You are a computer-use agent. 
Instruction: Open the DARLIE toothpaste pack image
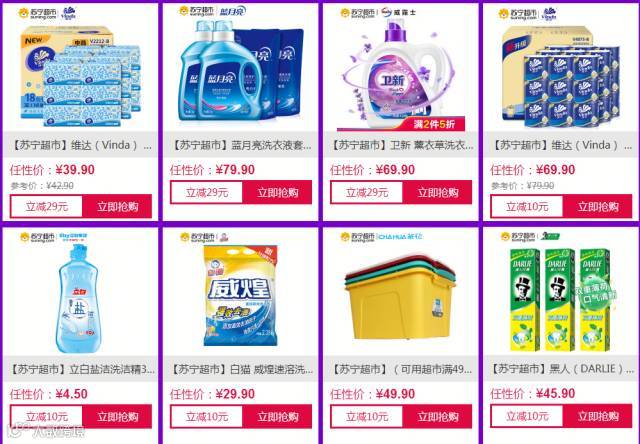click(562, 300)
